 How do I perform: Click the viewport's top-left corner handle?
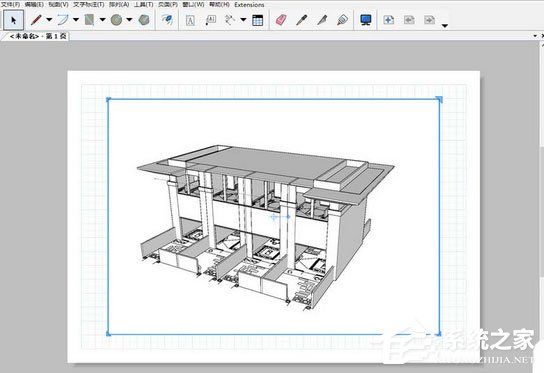(108, 100)
